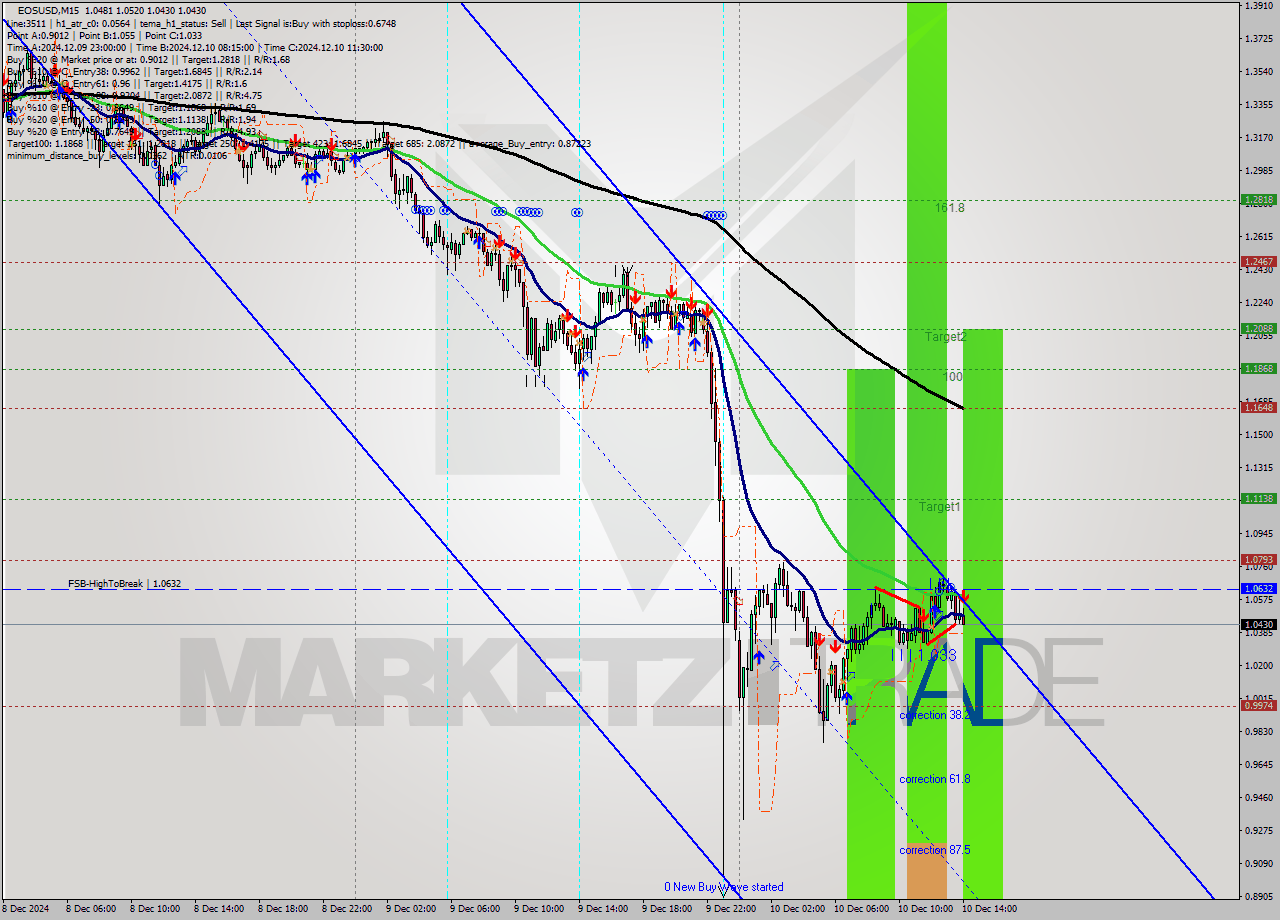Click the 8 Dec 18:00 time label
Screen dimensions: 1280x920
point(282,909)
